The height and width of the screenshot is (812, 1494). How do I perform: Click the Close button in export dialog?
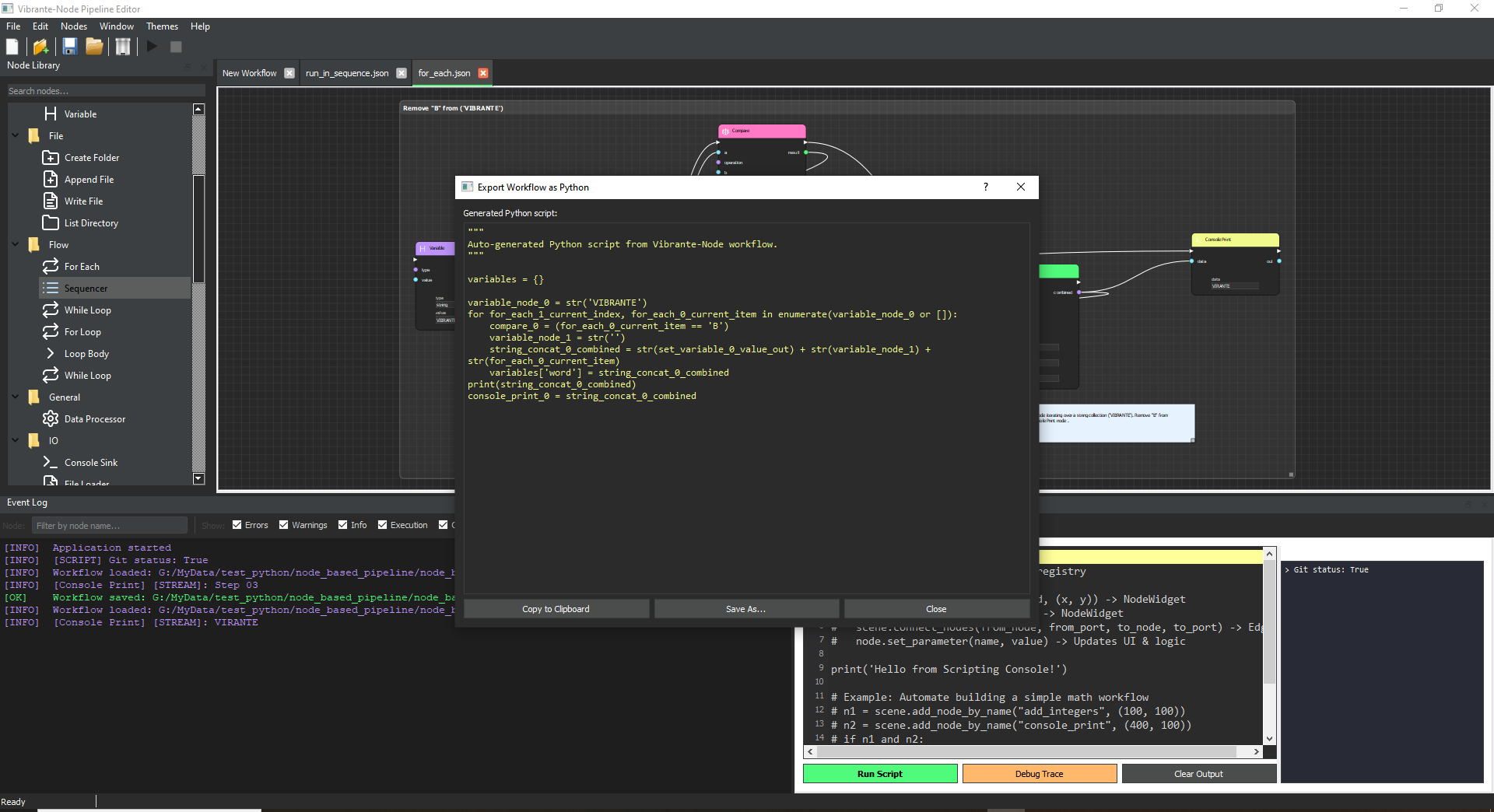pyautogui.click(x=936, y=609)
